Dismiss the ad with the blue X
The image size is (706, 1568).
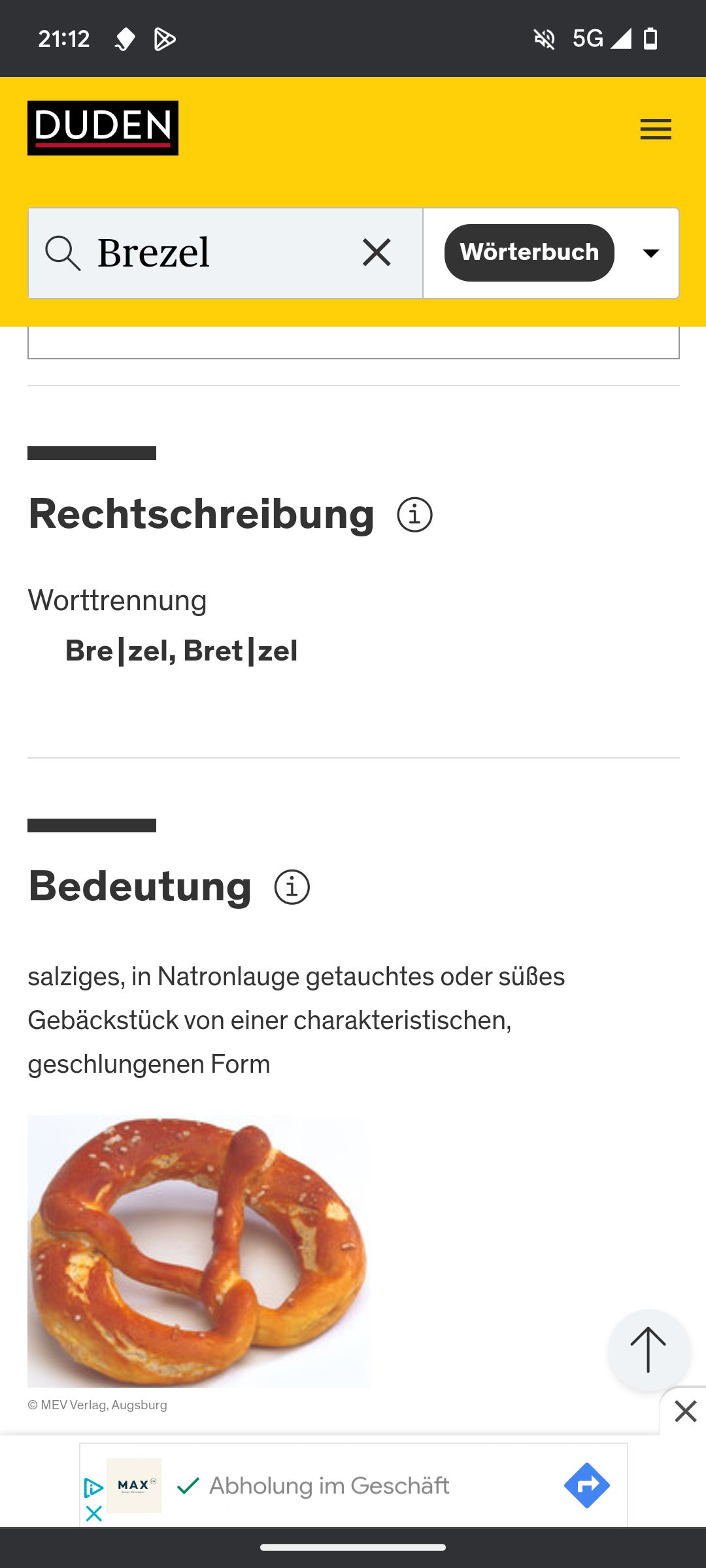click(x=93, y=1513)
